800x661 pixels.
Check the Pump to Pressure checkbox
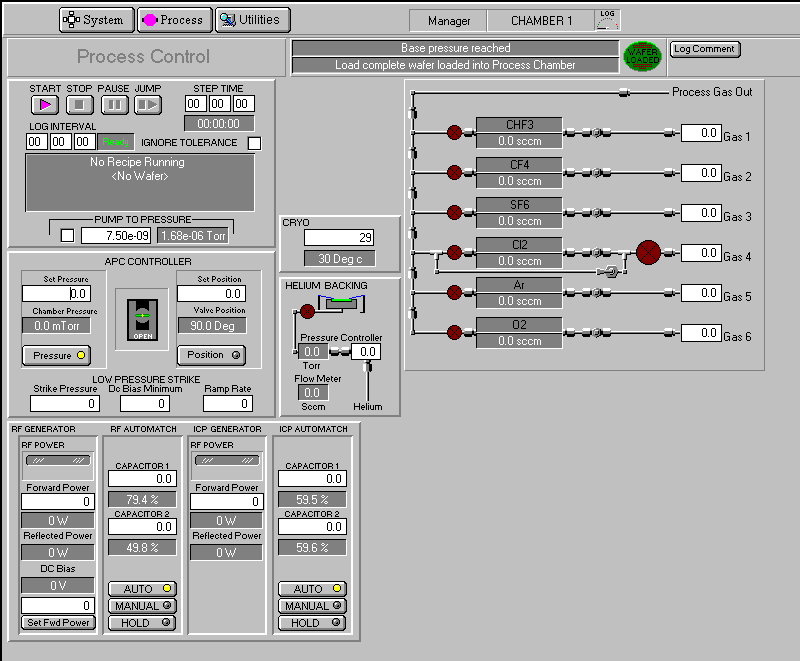pos(67,235)
